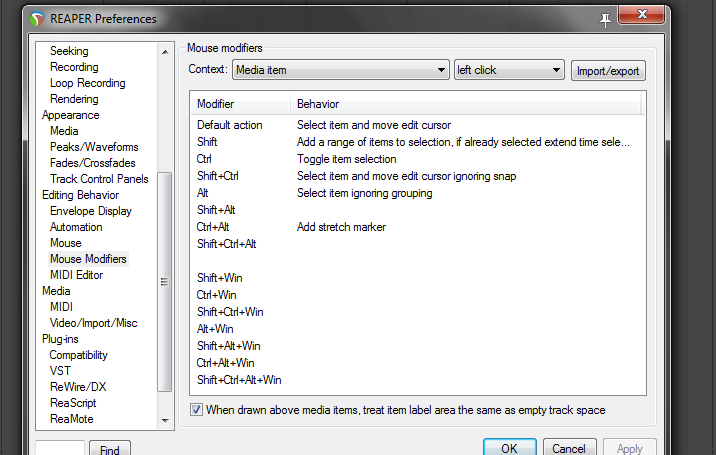The height and width of the screenshot is (455, 716).
Task: Select the Alt modifier row
Action: [418, 193]
